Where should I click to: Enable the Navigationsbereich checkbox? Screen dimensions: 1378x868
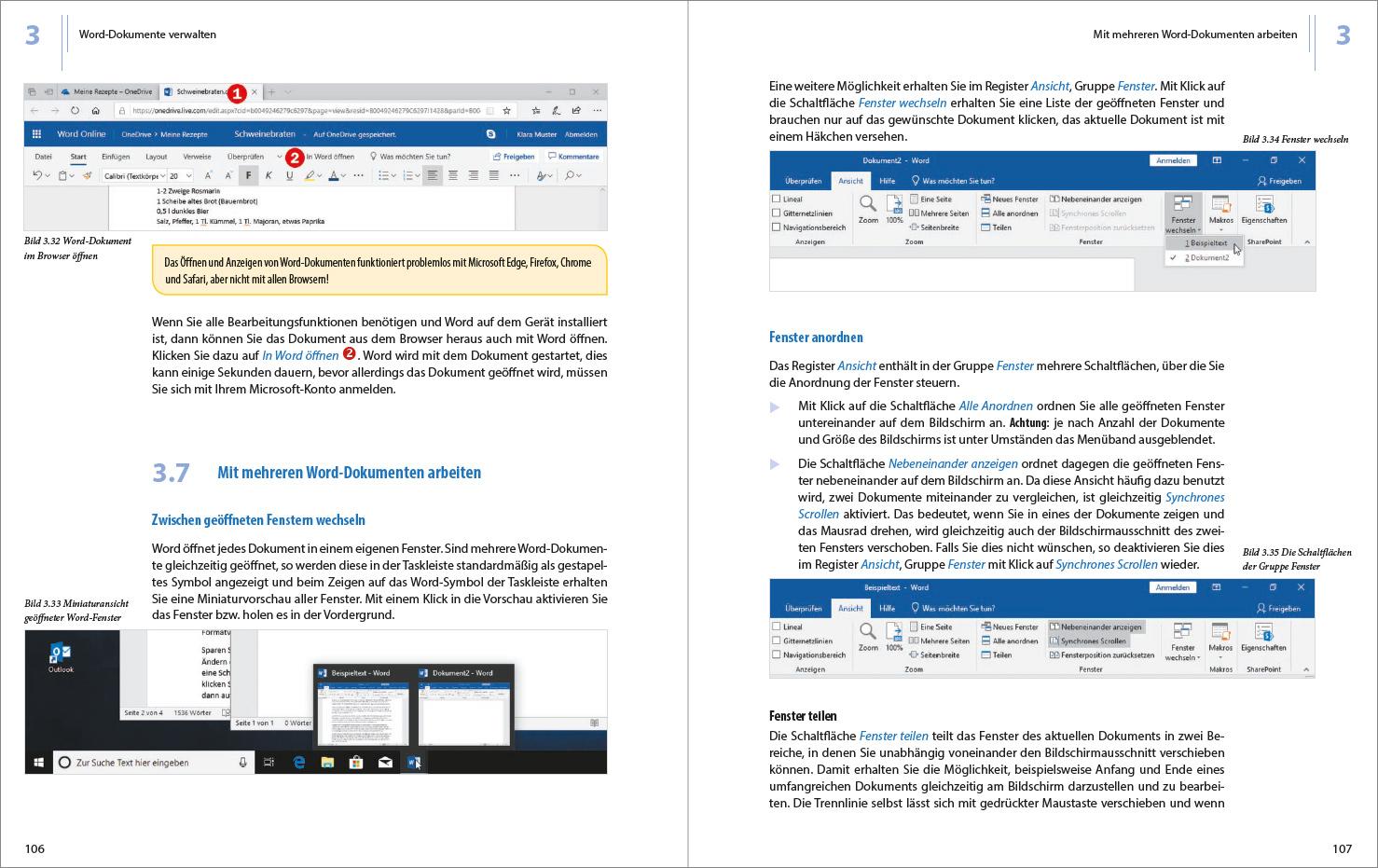(x=776, y=227)
